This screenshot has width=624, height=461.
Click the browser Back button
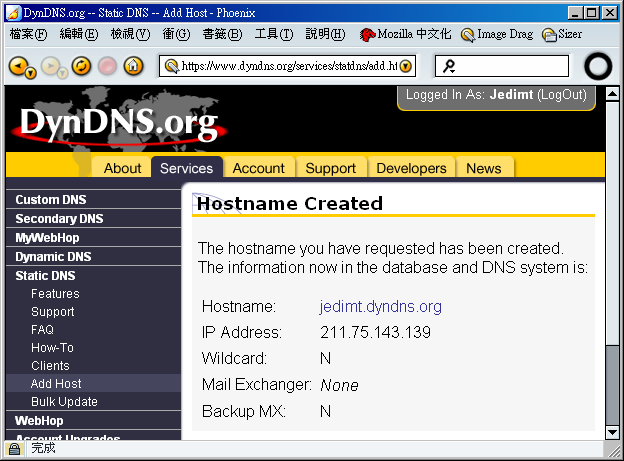(x=19, y=65)
